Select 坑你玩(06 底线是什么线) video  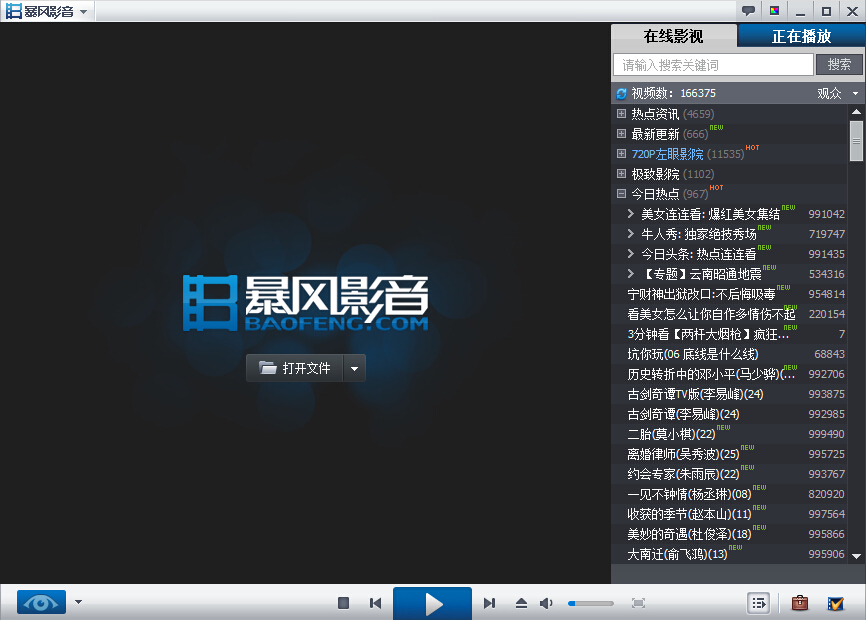[693, 354]
